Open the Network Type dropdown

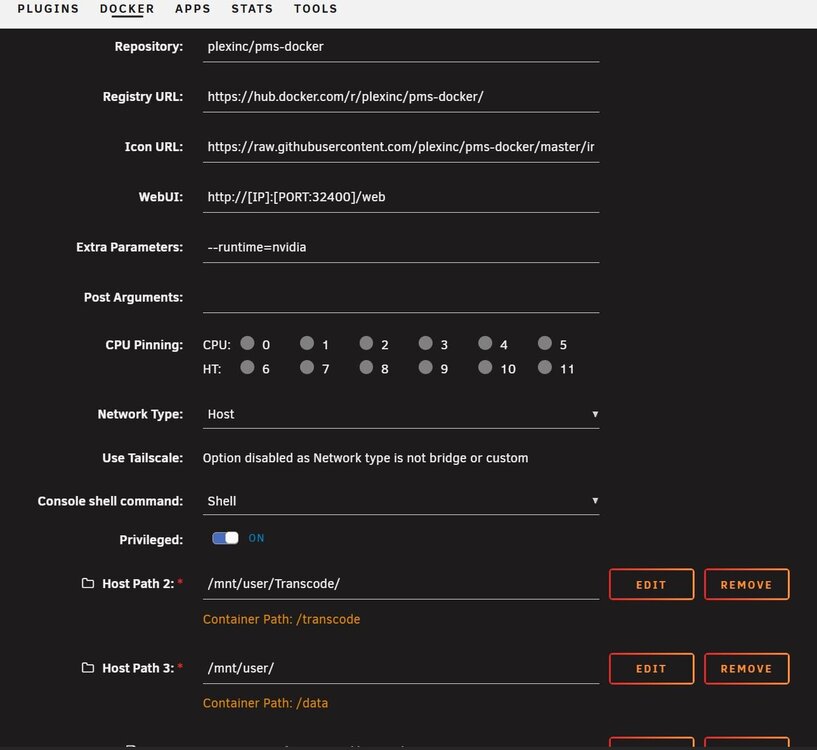pos(401,414)
